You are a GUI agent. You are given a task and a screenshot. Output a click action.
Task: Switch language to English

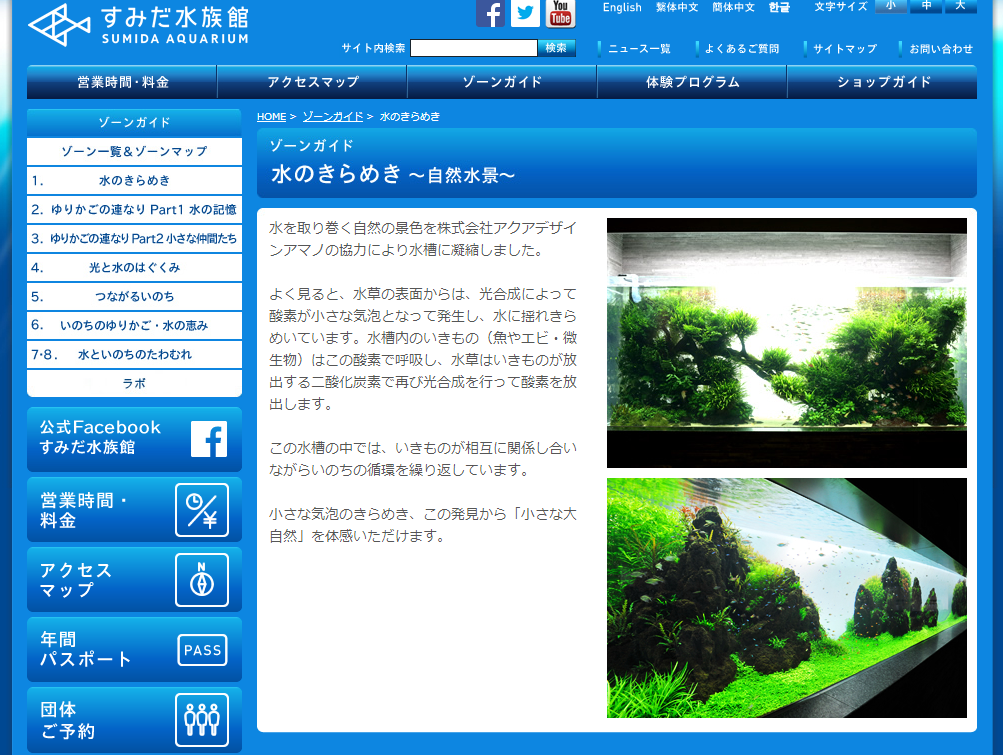tap(622, 7)
